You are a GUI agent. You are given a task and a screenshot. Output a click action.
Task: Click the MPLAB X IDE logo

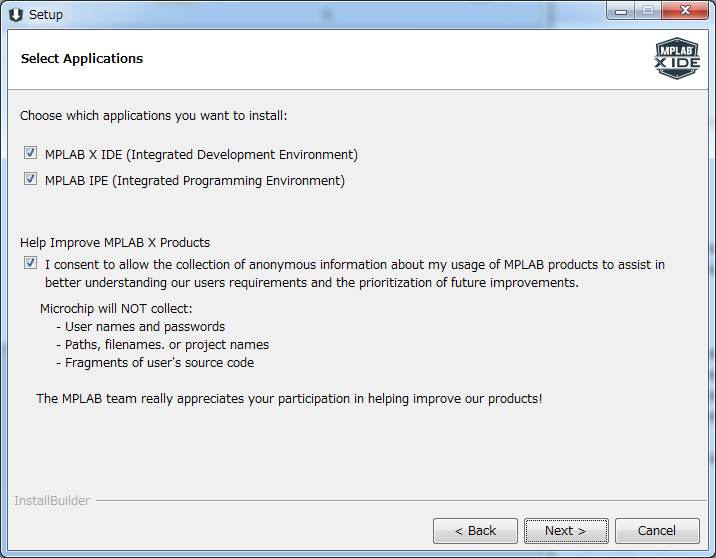click(x=676, y=59)
